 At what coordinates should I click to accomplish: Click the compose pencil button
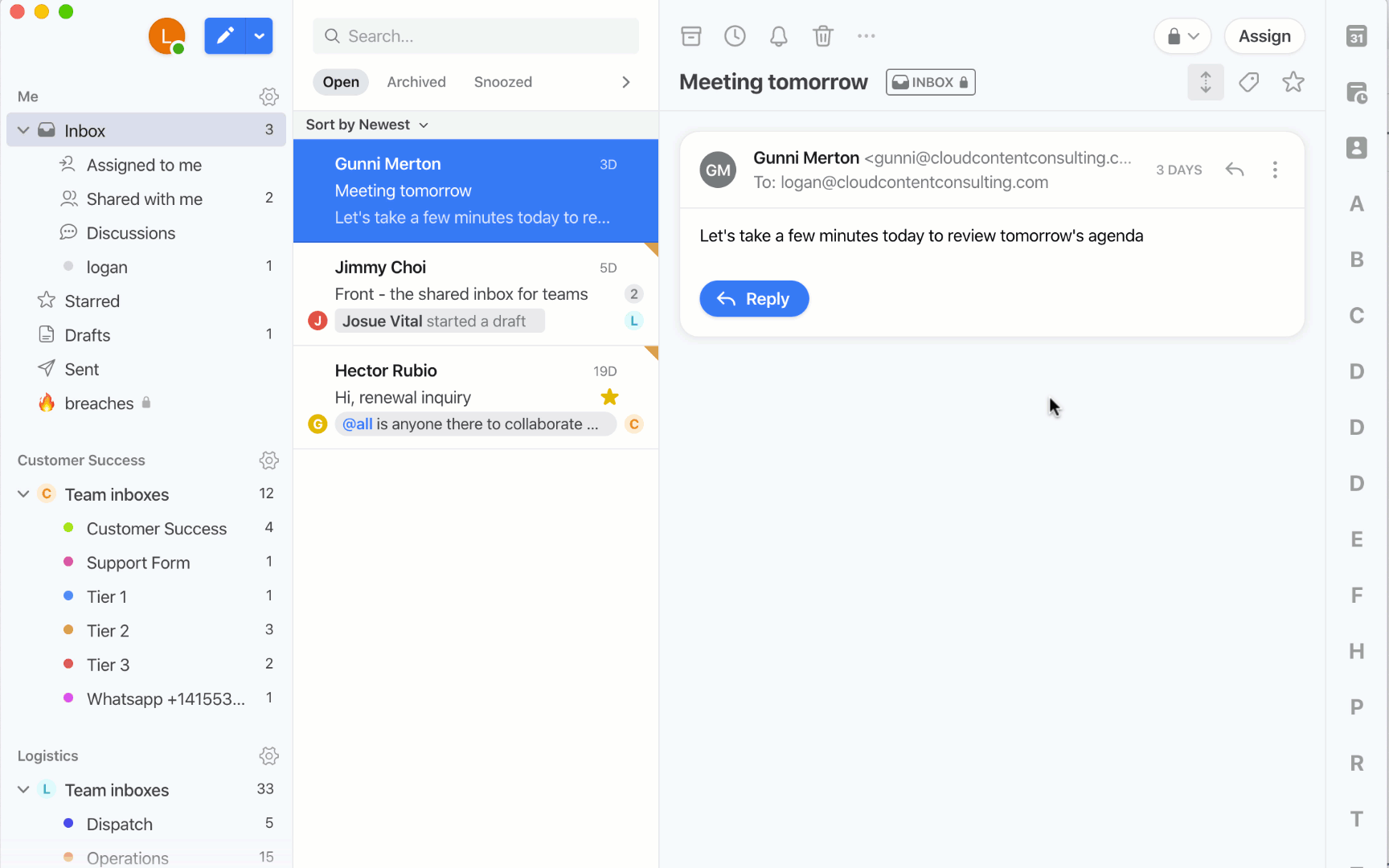click(225, 36)
